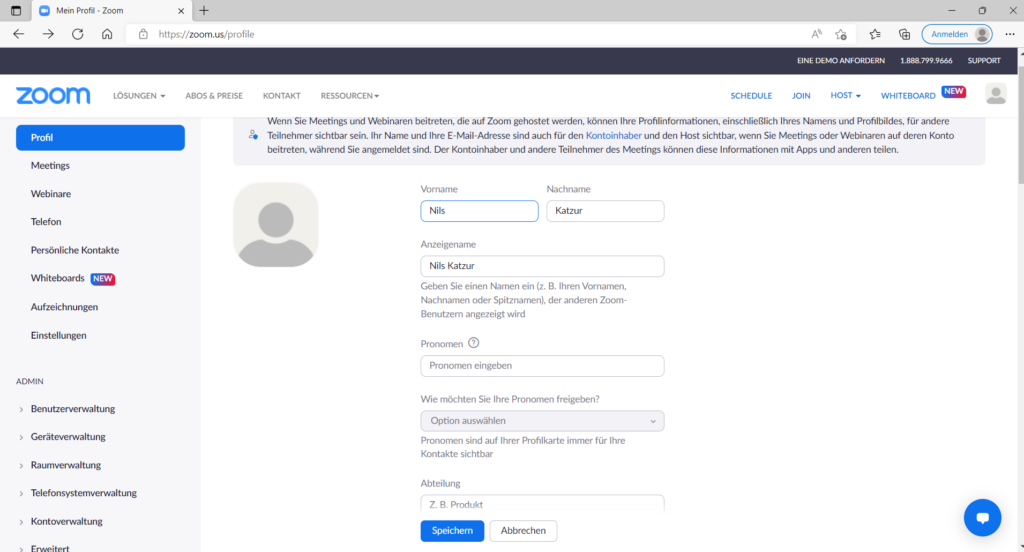This screenshot has width=1024, height=552.
Task: Click ABOS & PREISE nav link
Action: (x=214, y=95)
